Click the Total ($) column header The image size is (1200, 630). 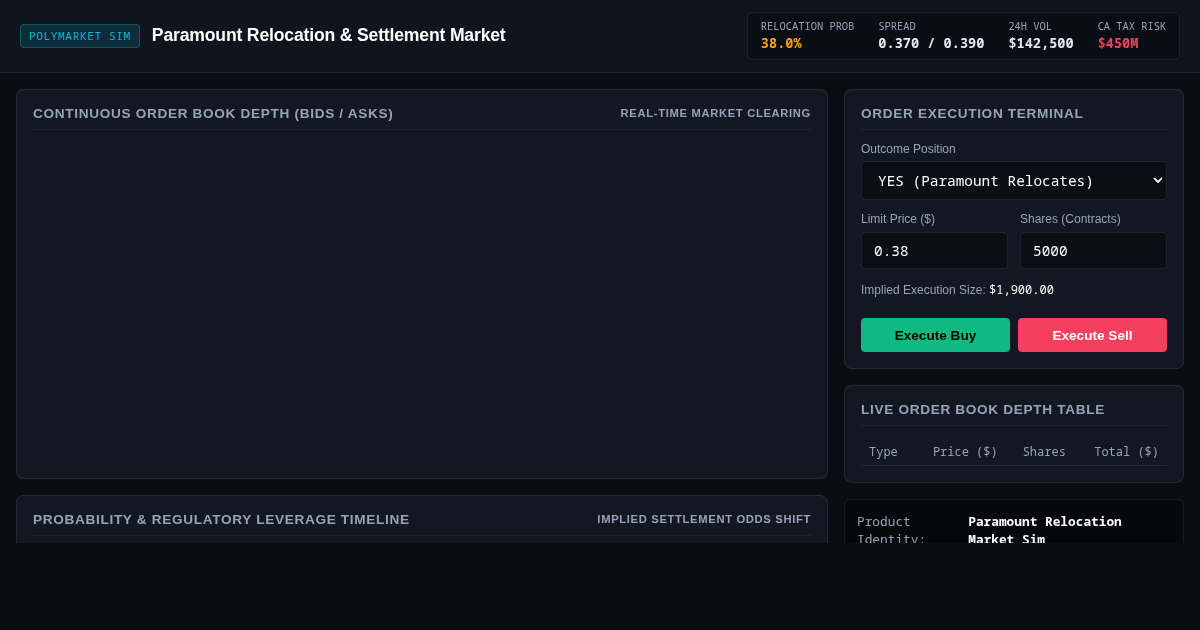coord(1126,452)
